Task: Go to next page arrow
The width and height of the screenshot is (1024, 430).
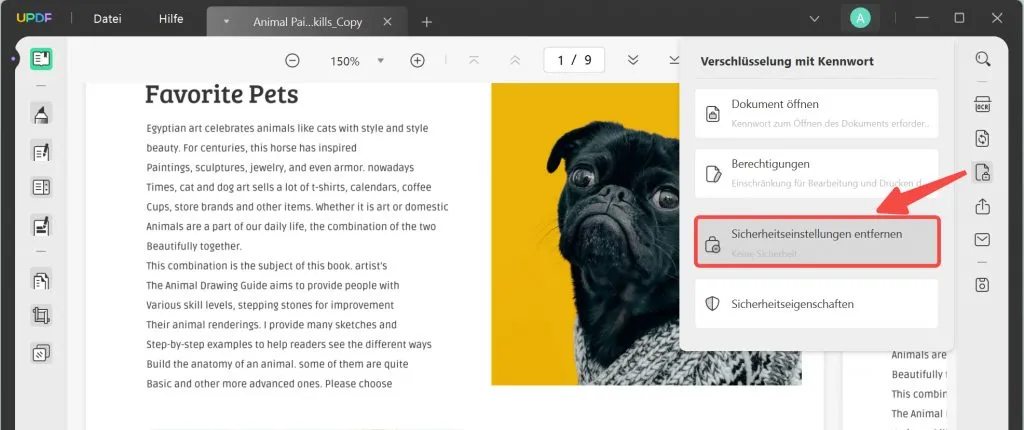Action: [x=633, y=60]
